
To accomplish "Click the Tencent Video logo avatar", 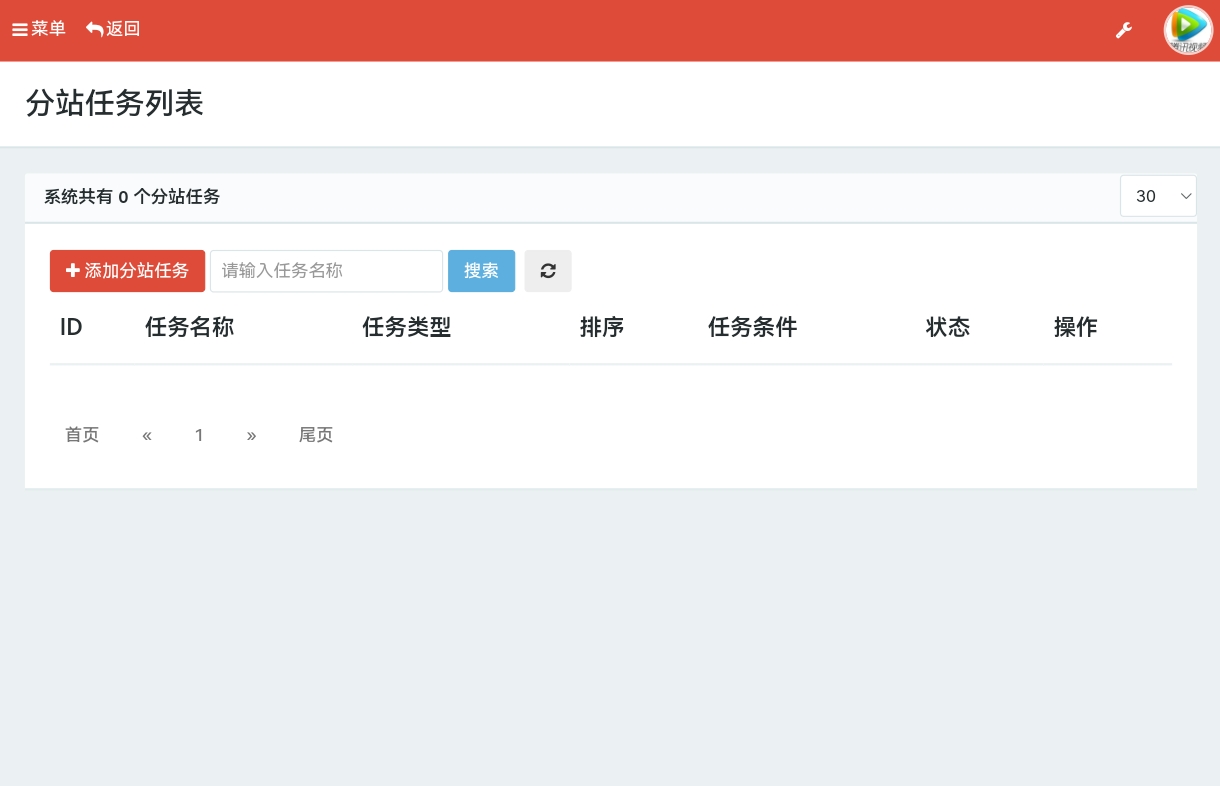I will (x=1188, y=30).
